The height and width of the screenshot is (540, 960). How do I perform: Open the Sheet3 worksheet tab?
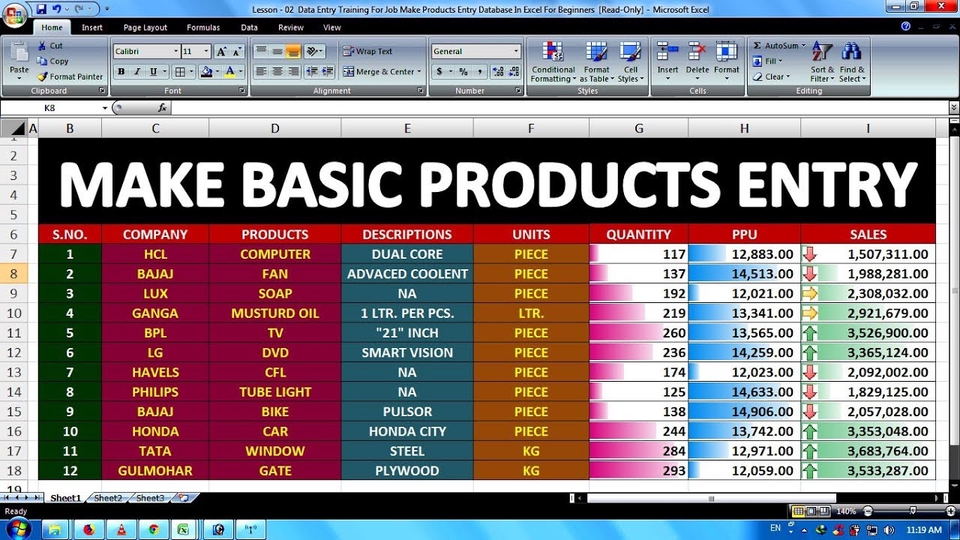click(150, 498)
